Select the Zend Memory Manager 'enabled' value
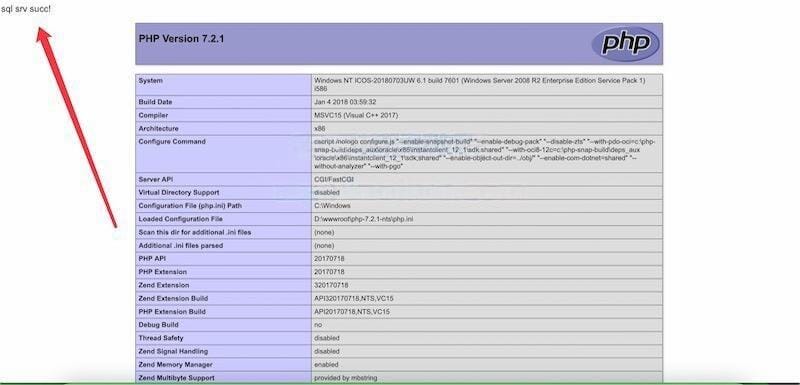The height and width of the screenshot is (385, 800). coord(327,365)
